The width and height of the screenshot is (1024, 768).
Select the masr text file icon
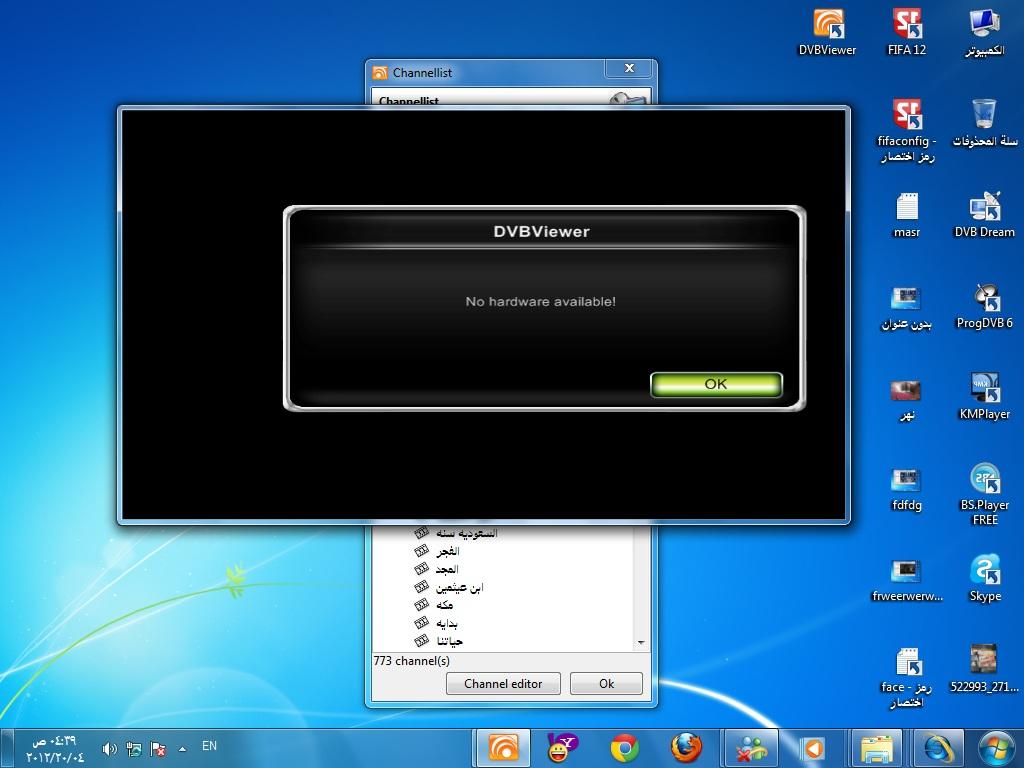coord(907,215)
